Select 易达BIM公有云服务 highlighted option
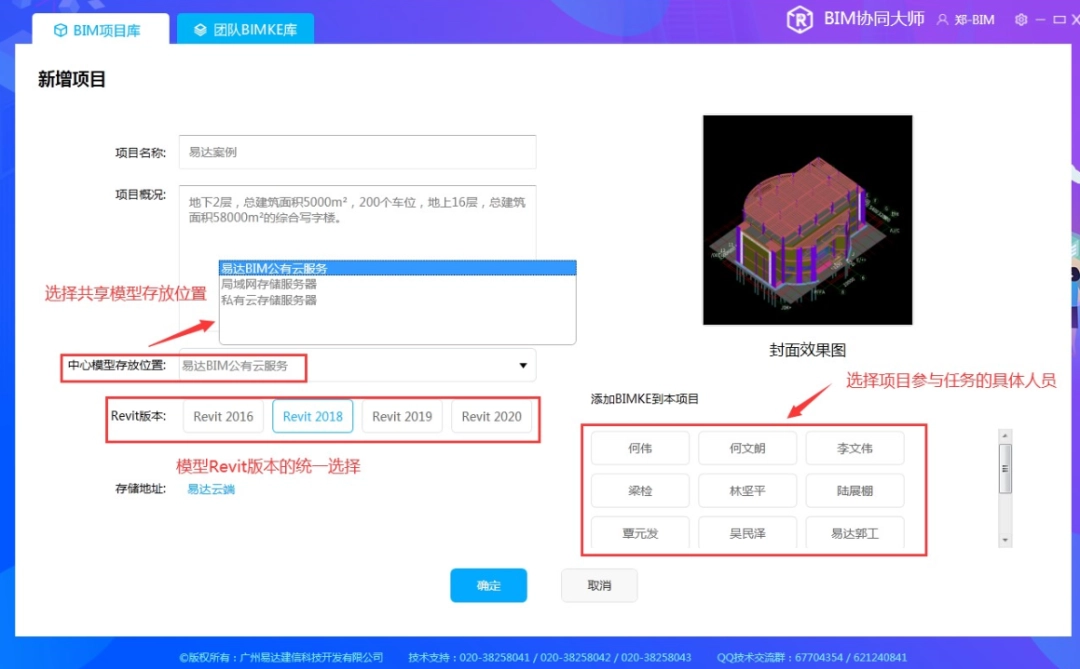This screenshot has height=669, width=1080. (275, 268)
